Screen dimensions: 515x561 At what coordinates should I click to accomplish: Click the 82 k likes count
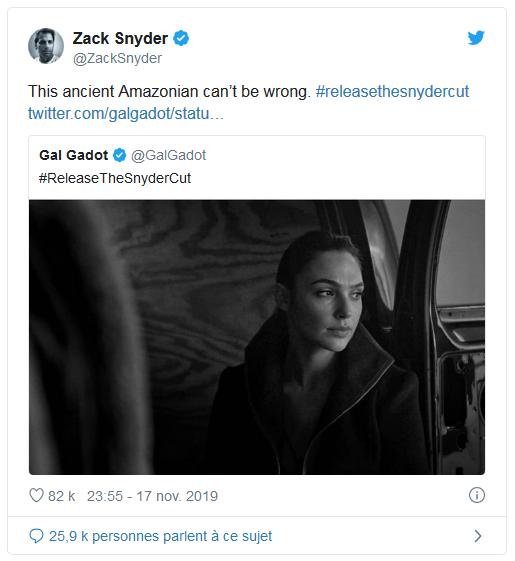point(62,496)
